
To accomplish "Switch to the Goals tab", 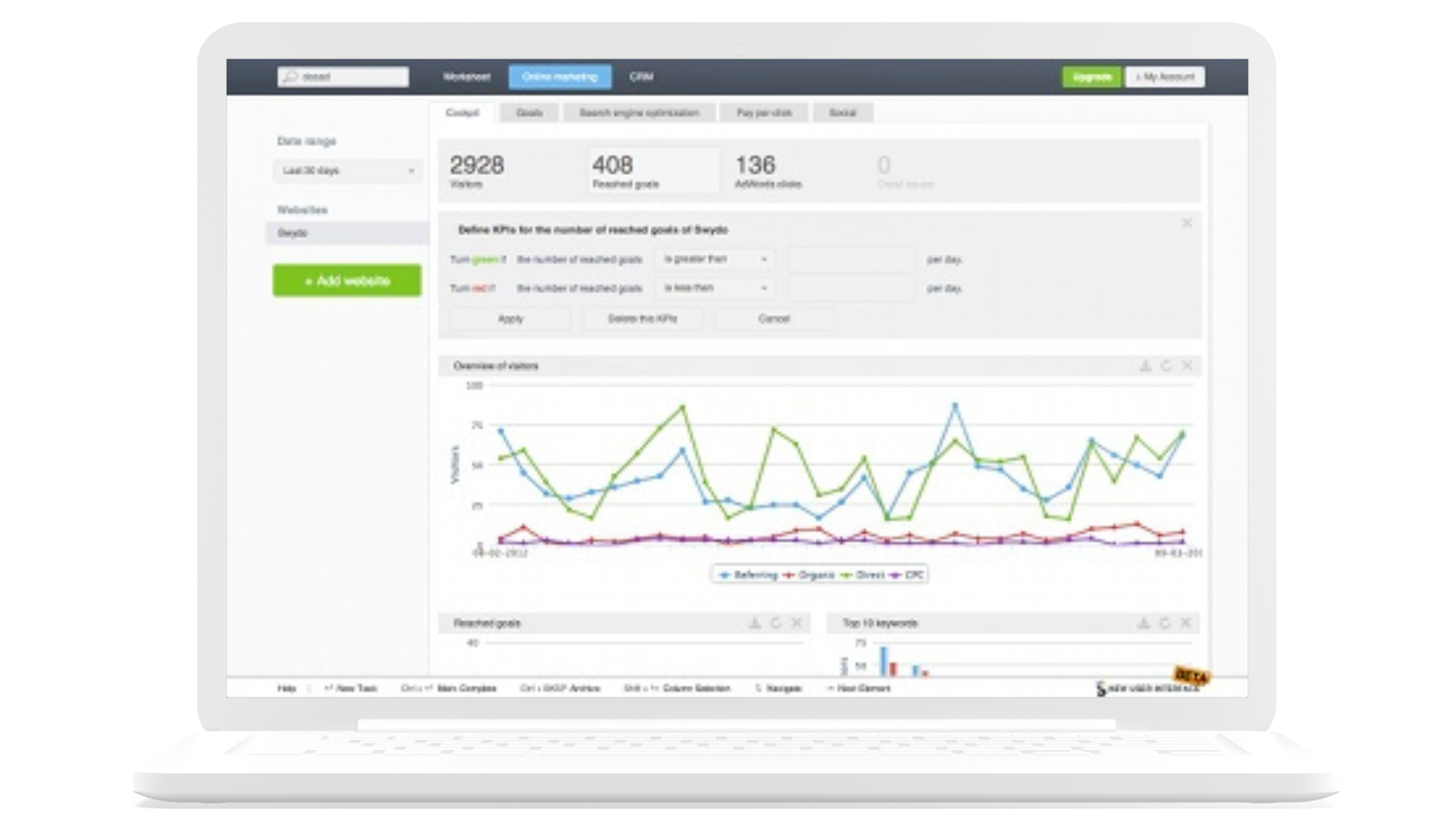I will pyautogui.click(x=529, y=113).
